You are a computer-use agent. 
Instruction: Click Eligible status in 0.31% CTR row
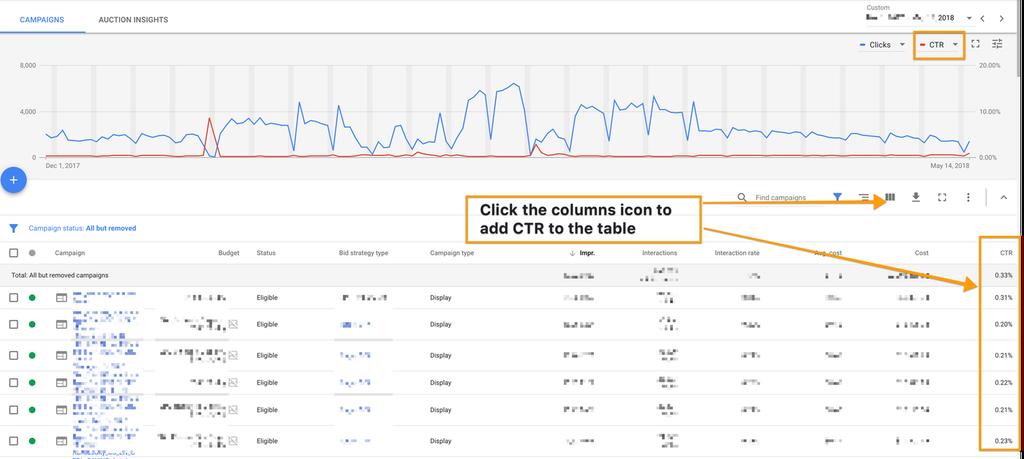tap(267, 298)
